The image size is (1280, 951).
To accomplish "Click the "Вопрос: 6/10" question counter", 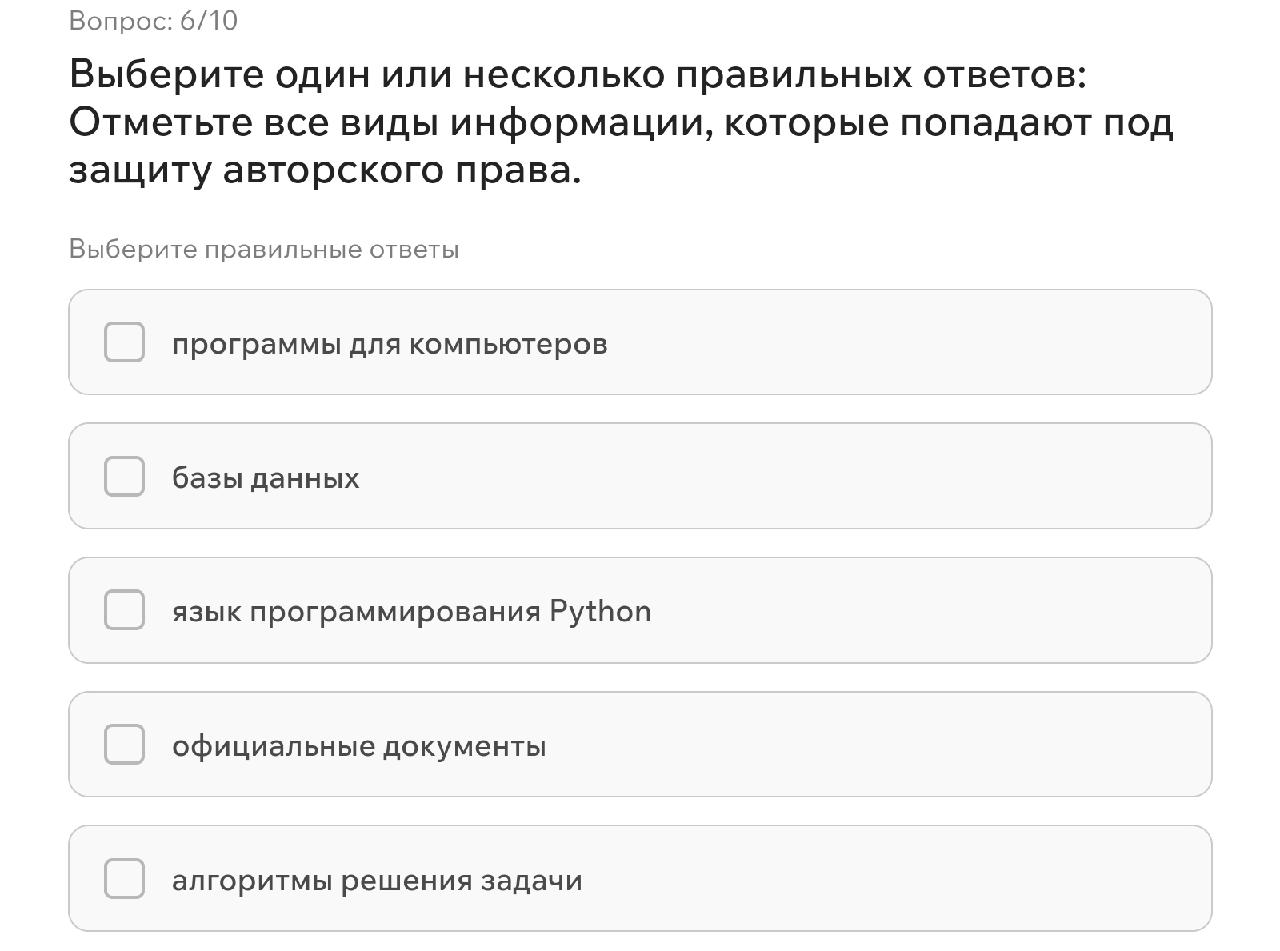I will point(153,21).
